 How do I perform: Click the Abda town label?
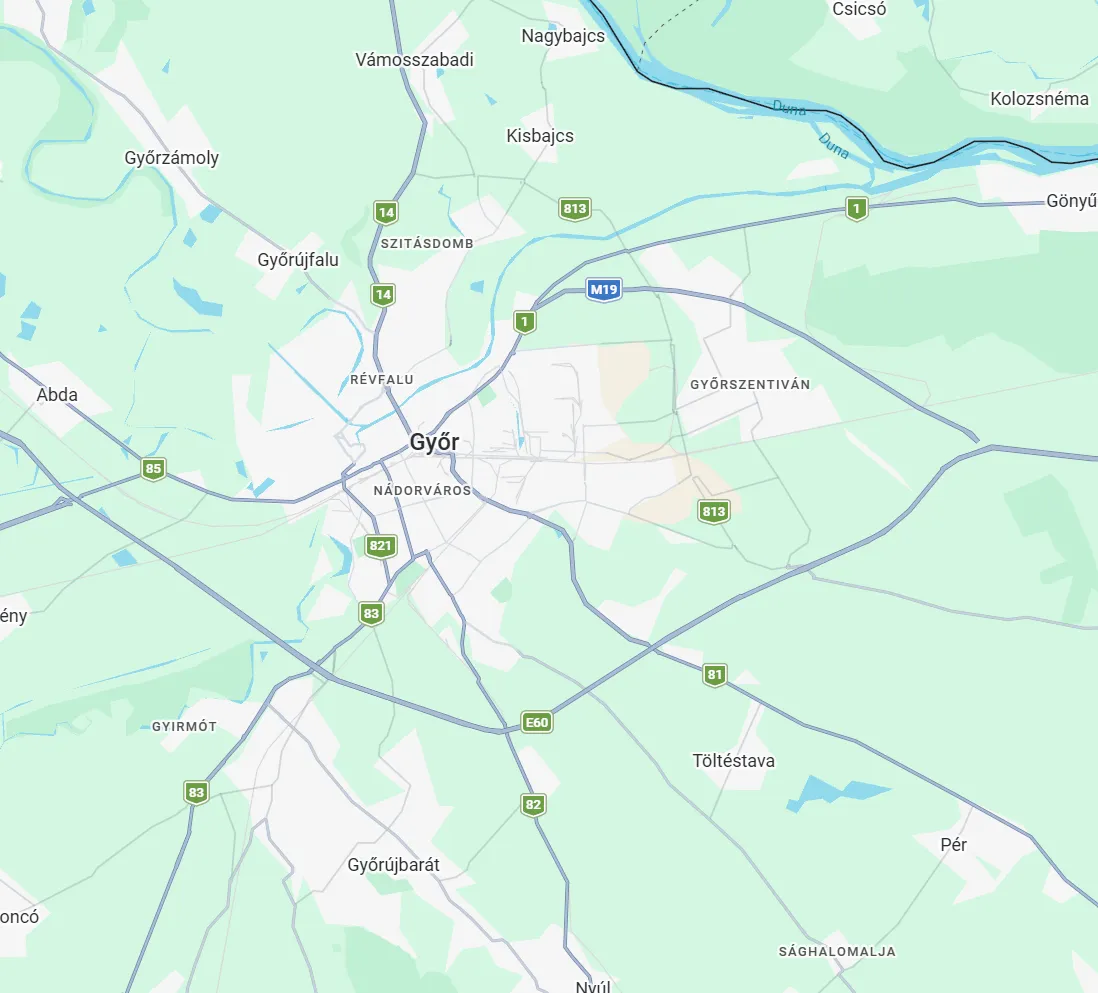pos(57,395)
